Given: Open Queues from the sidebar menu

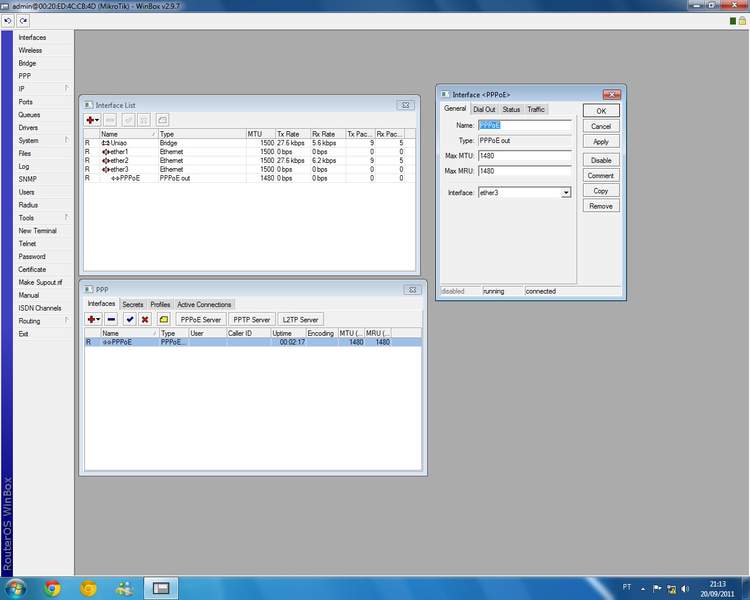Looking at the screenshot, I should [x=29, y=115].
